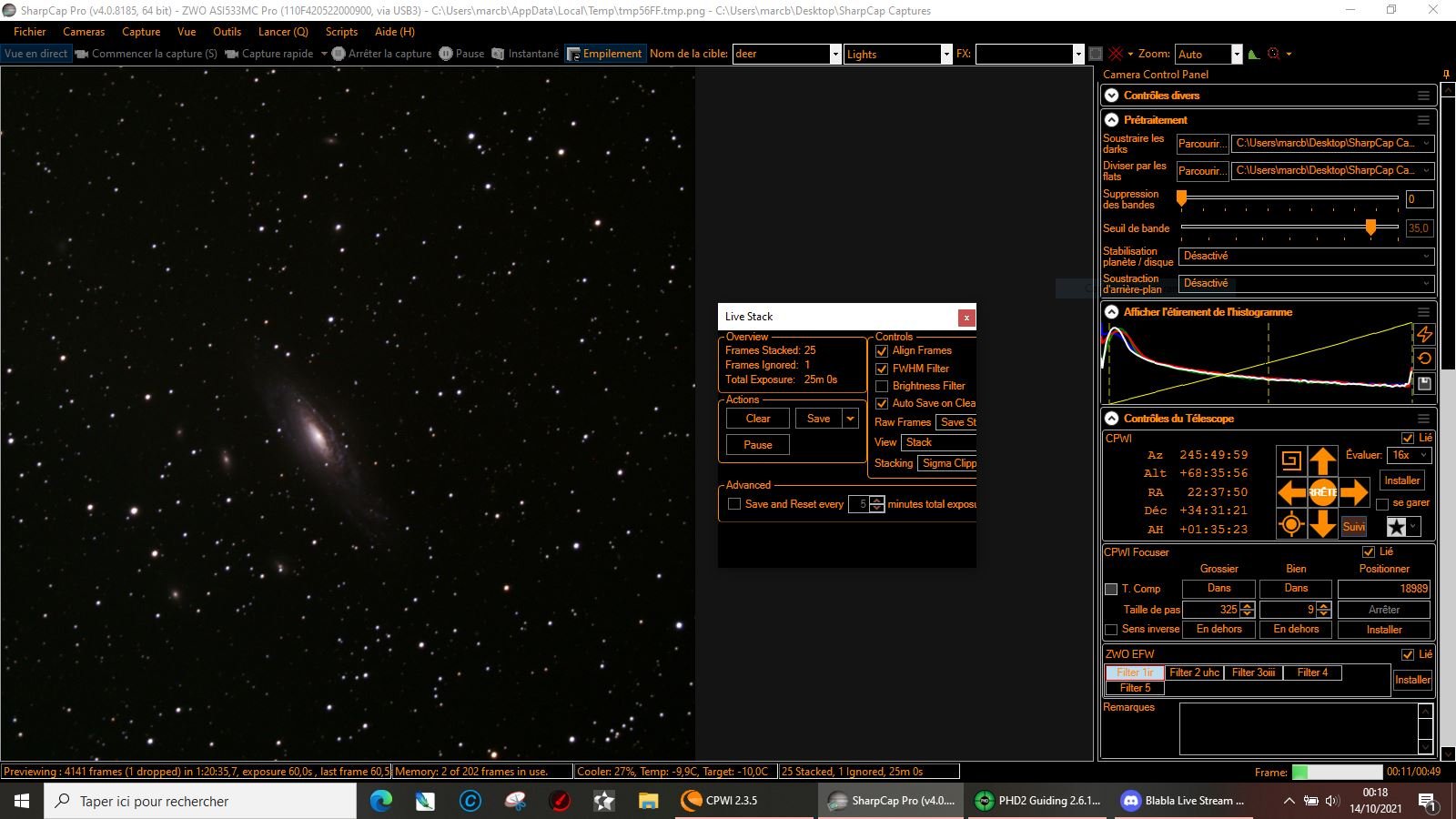Enable Sens inverse checkbox
Image resolution: width=1456 pixels, height=819 pixels.
tap(1111, 630)
